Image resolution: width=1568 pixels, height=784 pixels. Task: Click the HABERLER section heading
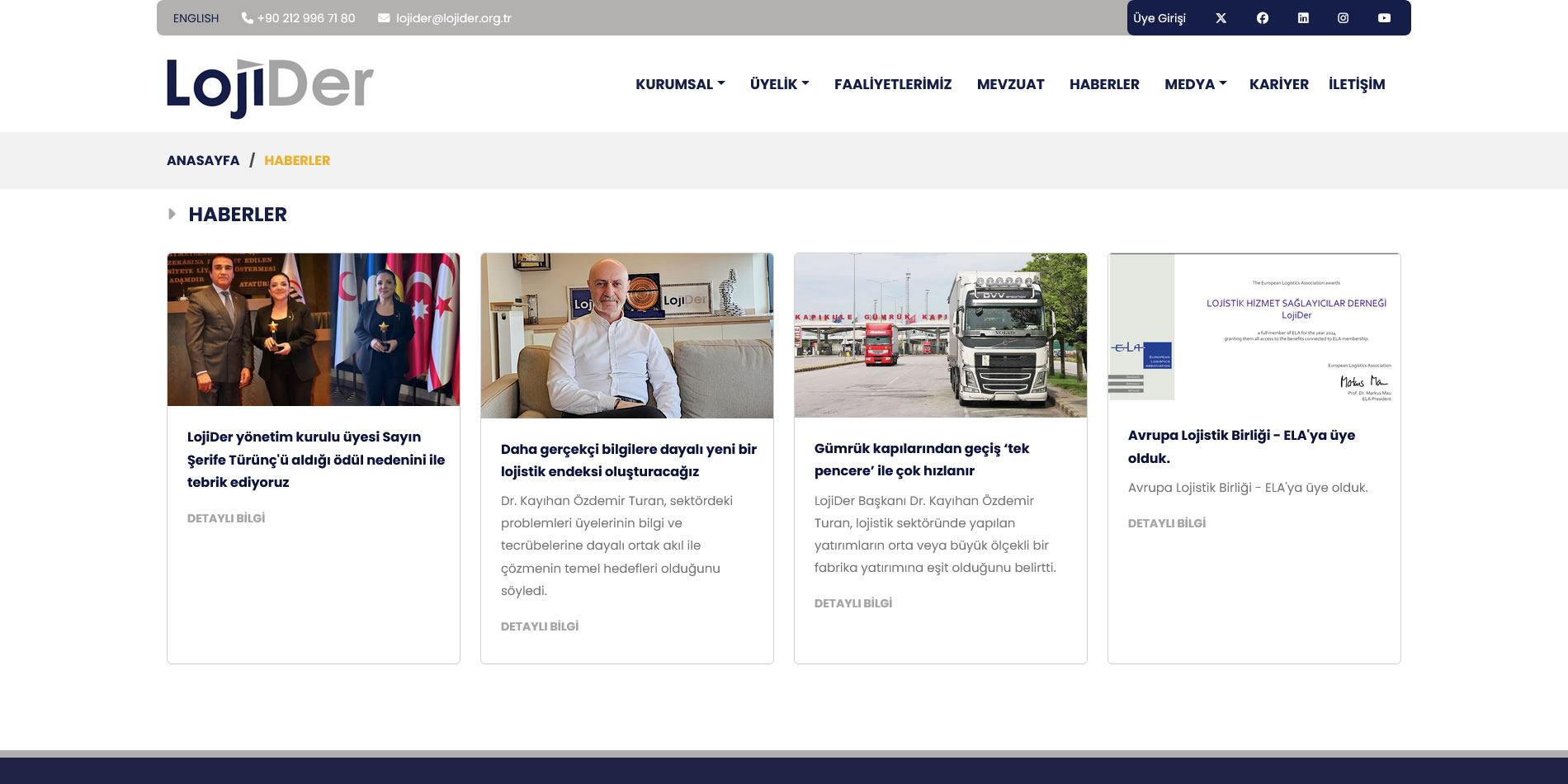point(238,215)
